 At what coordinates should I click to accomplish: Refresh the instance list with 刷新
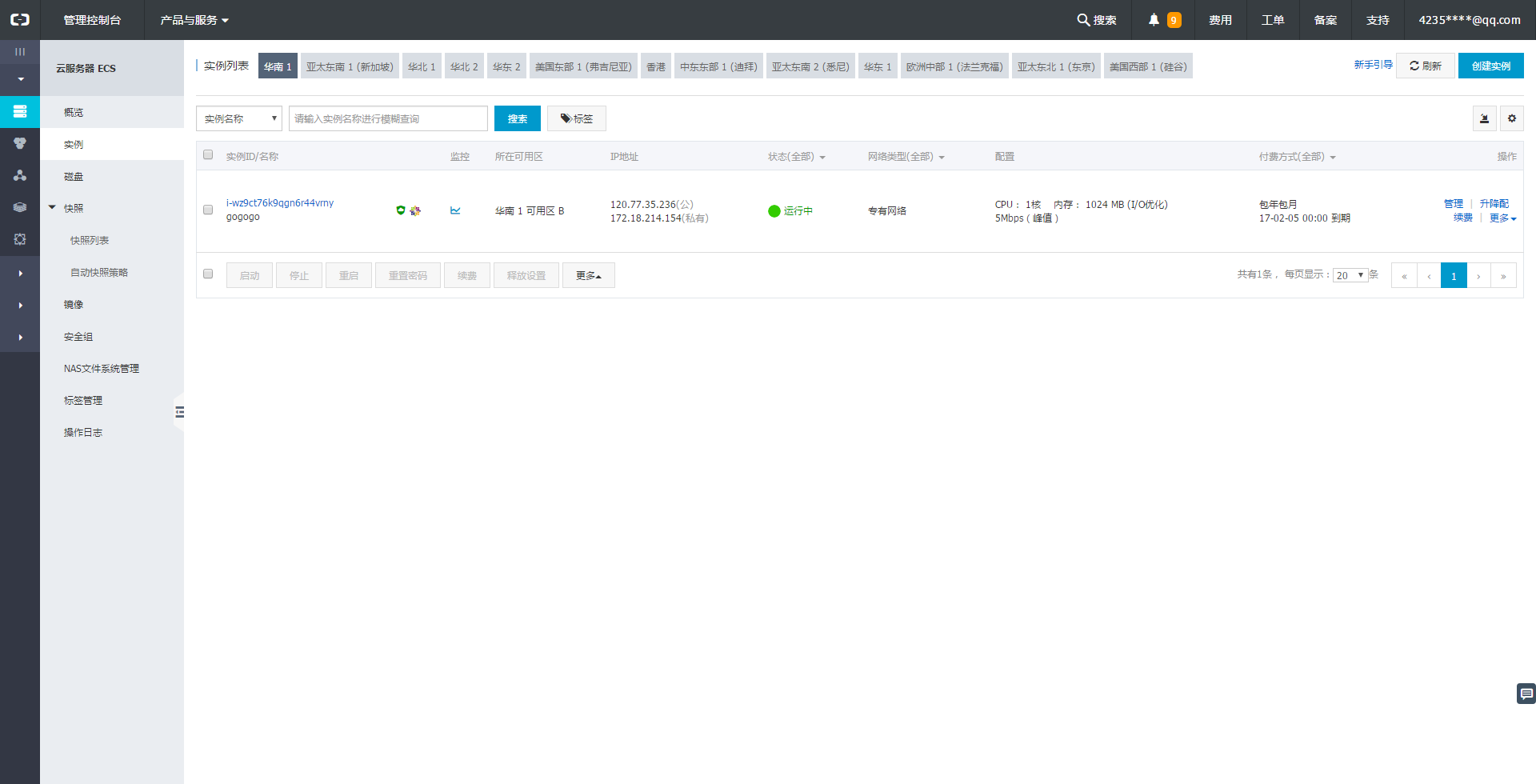(x=1426, y=66)
